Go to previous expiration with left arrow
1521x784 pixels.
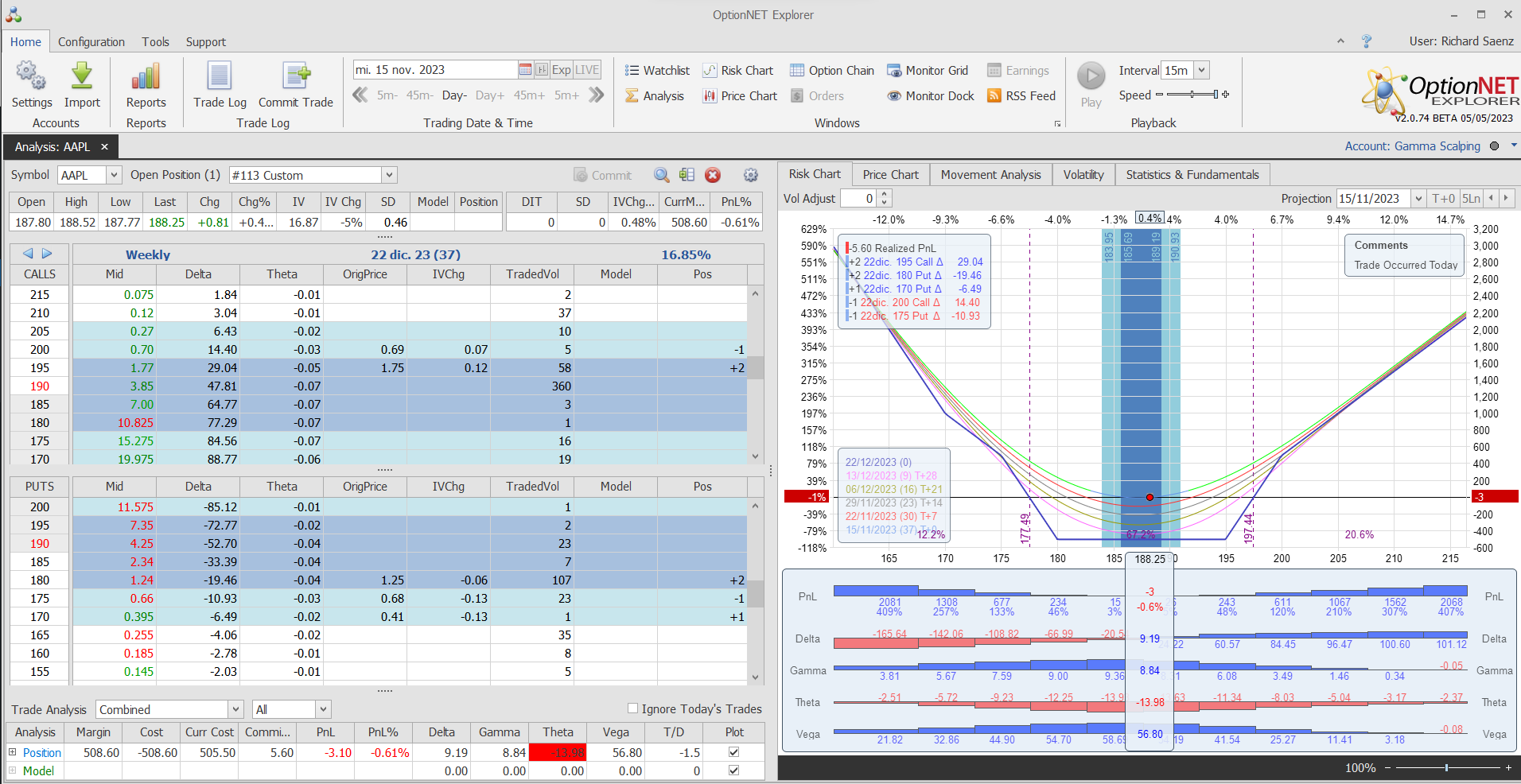(28, 254)
